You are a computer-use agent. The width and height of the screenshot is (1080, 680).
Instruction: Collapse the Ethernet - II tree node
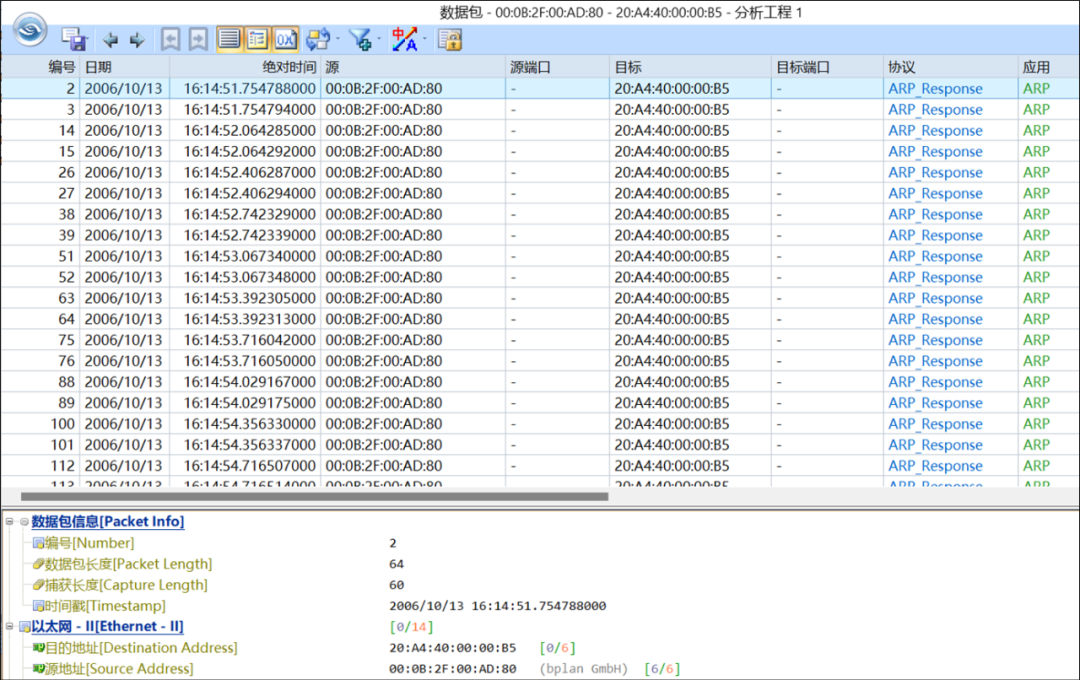(9, 627)
